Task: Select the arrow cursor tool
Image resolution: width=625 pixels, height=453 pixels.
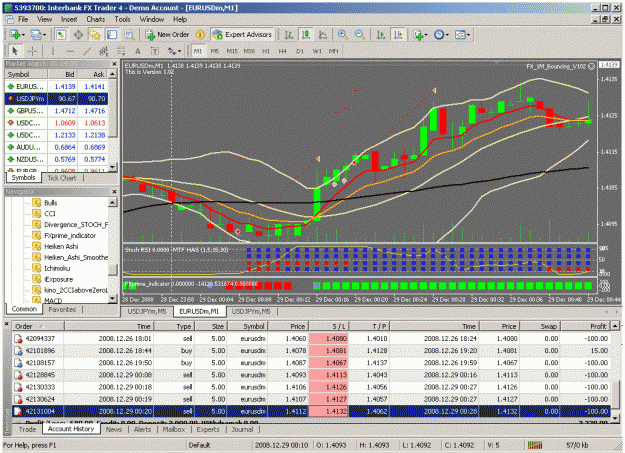Action: pyautogui.click(x=15, y=51)
